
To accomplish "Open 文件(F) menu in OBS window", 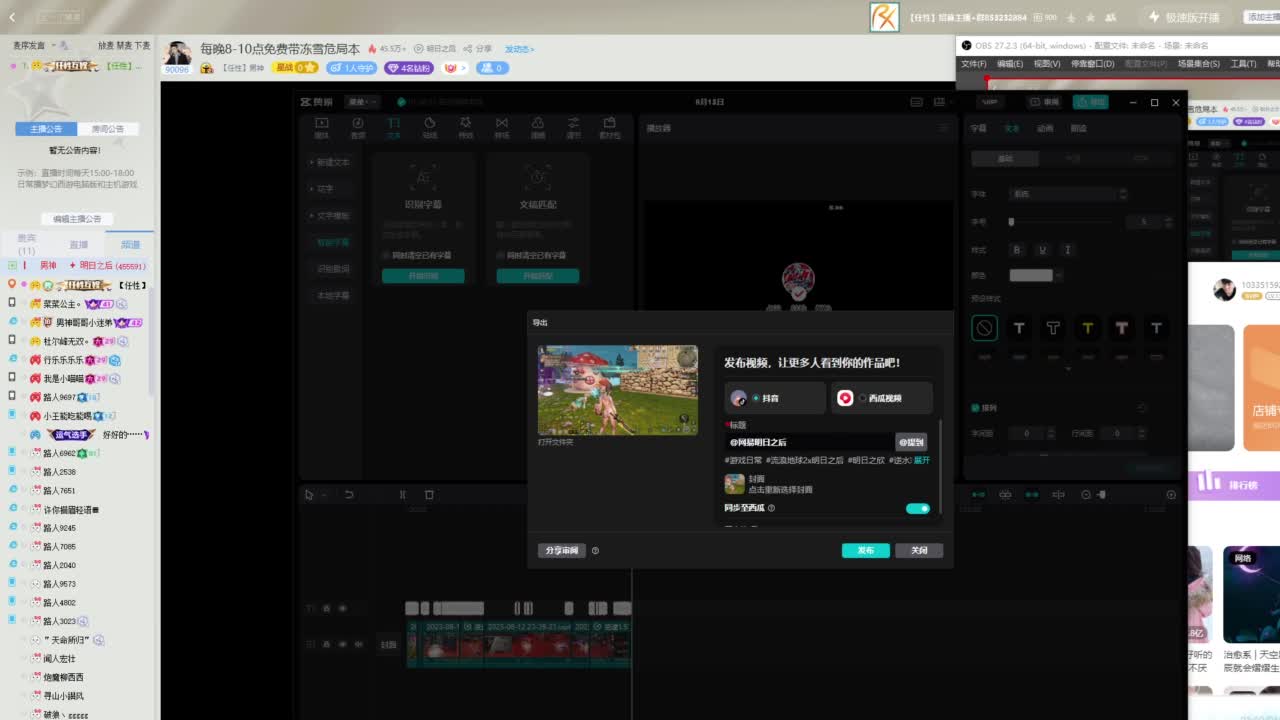I will [x=973, y=64].
